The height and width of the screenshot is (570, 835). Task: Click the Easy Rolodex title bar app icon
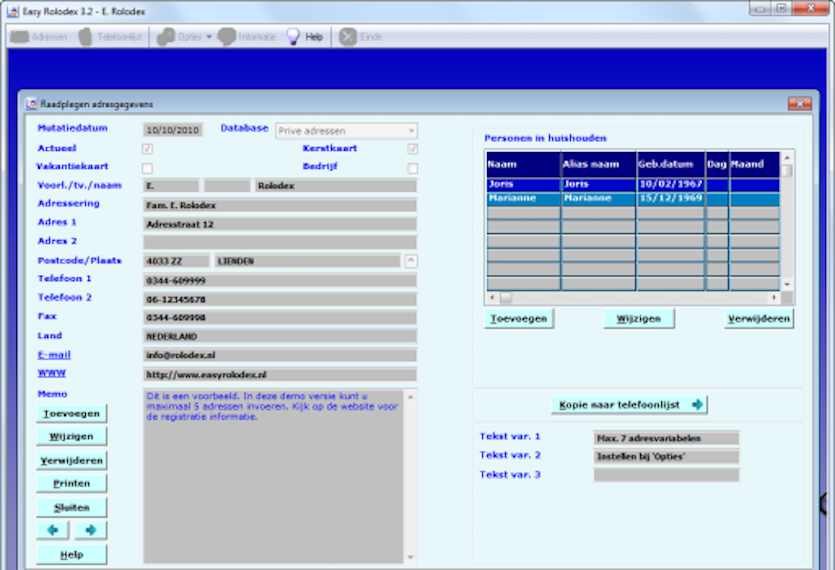pyautogui.click(x=13, y=11)
